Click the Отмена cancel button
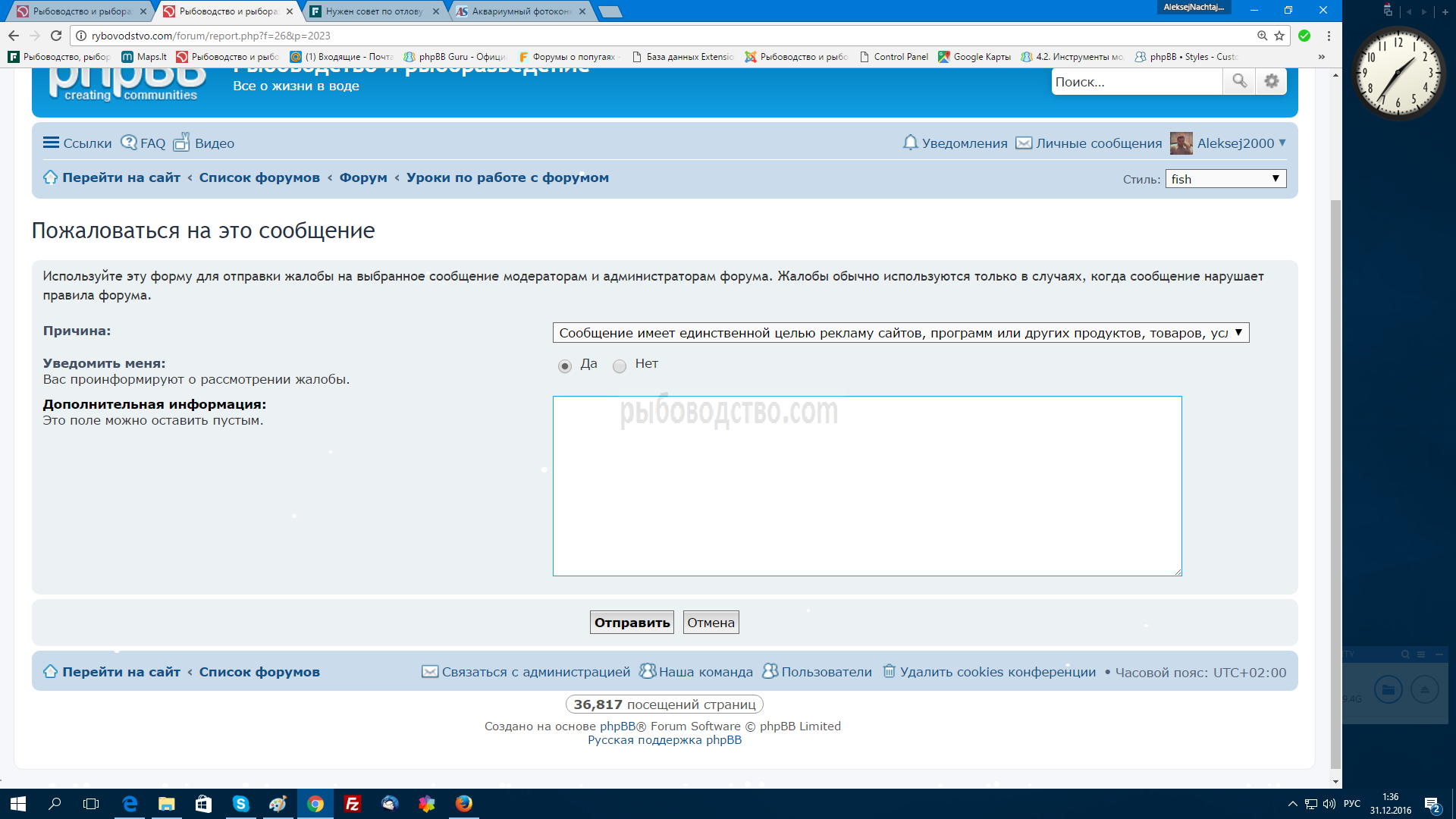The image size is (1456, 819). click(711, 623)
